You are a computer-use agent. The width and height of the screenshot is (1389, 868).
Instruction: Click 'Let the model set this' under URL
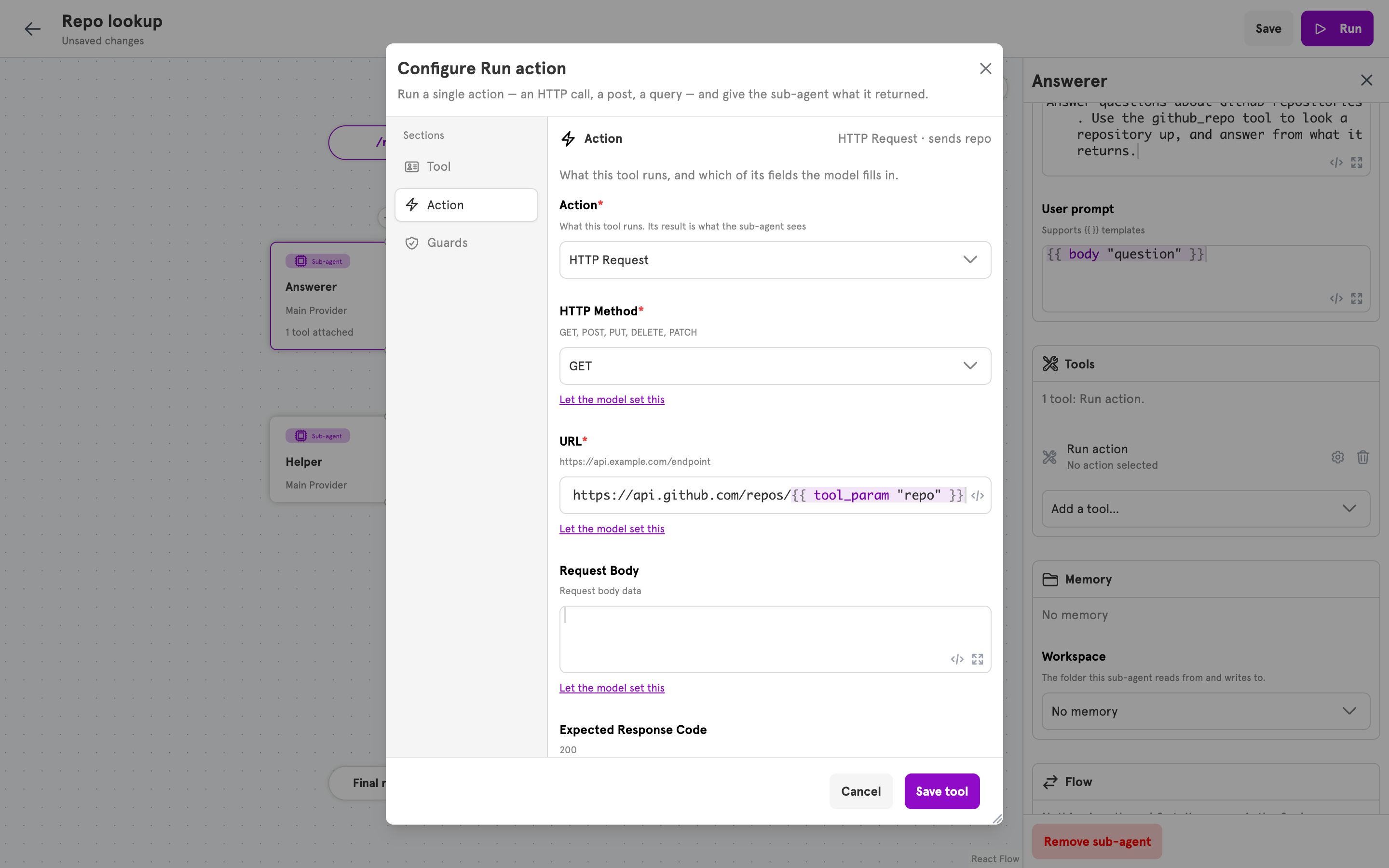click(x=612, y=529)
